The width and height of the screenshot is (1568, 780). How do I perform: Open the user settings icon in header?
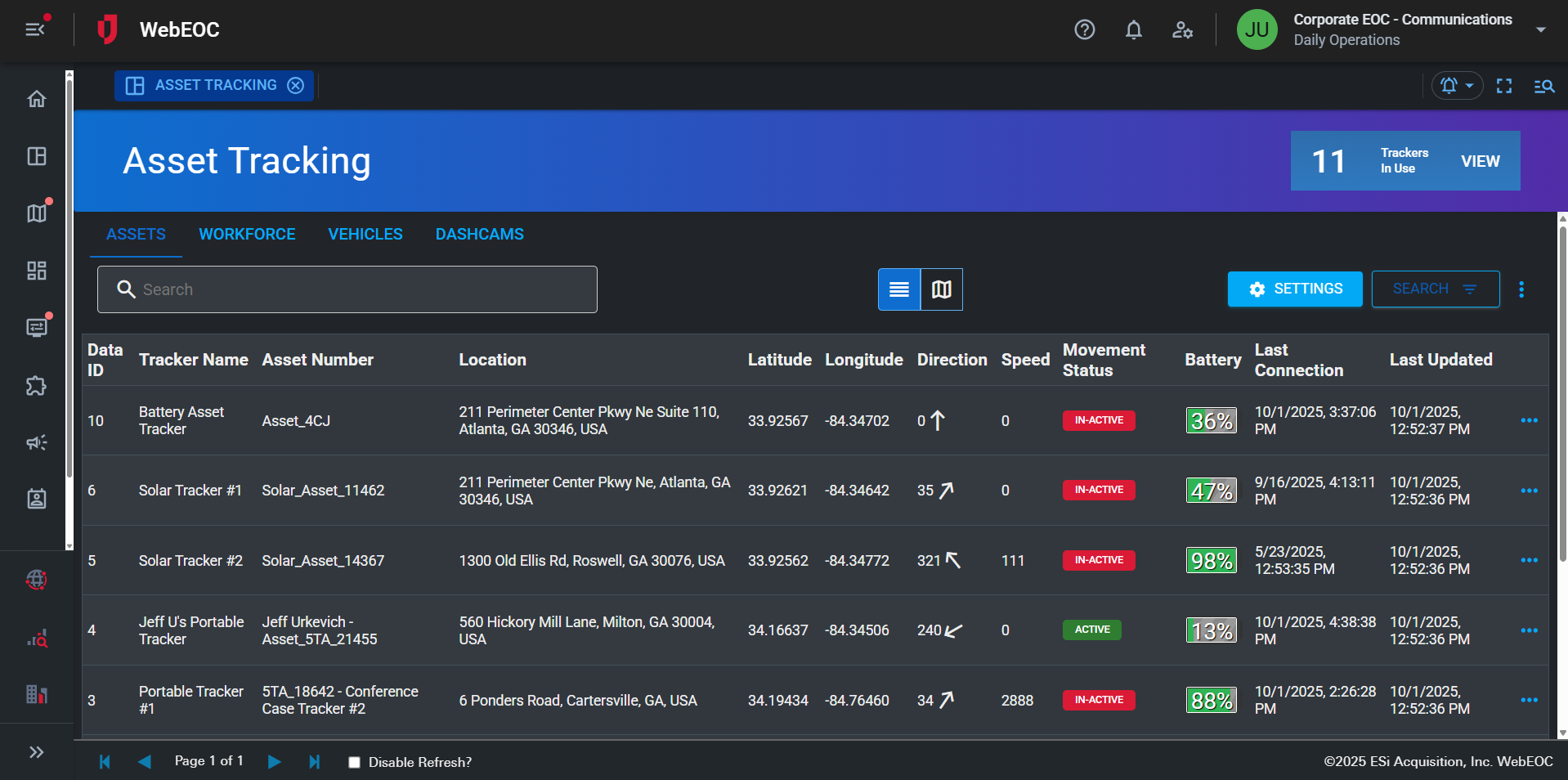tap(1182, 30)
